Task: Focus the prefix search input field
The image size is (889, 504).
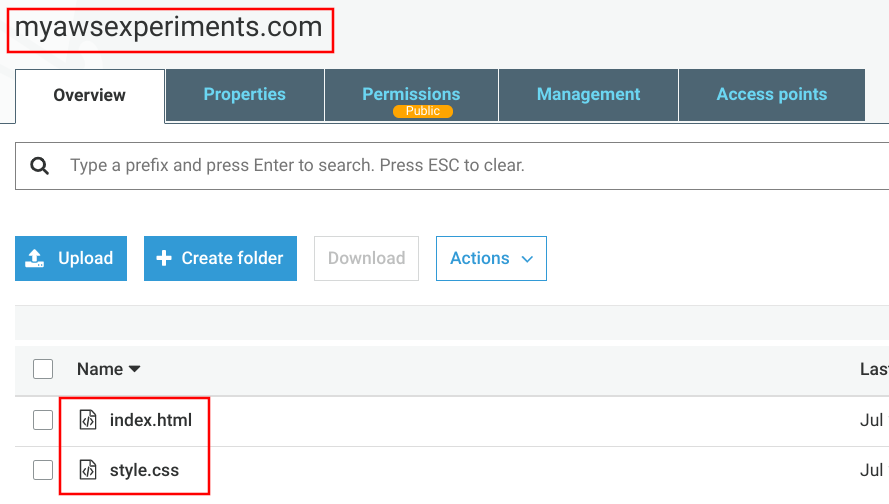Action: 454,166
